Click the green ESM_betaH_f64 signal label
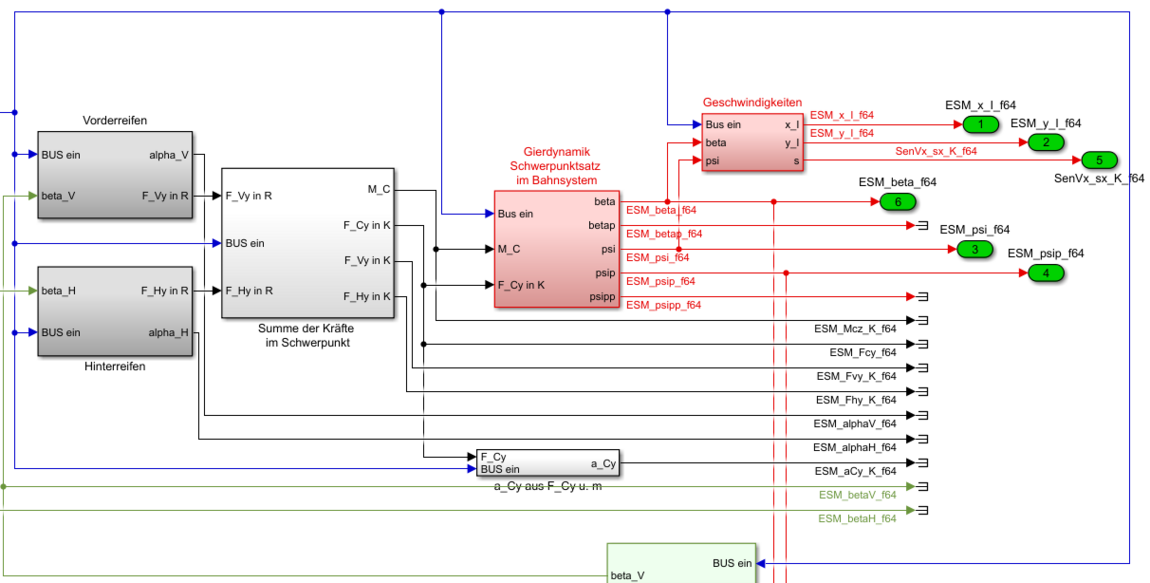1150x583 pixels. click(x=857, y=518)
